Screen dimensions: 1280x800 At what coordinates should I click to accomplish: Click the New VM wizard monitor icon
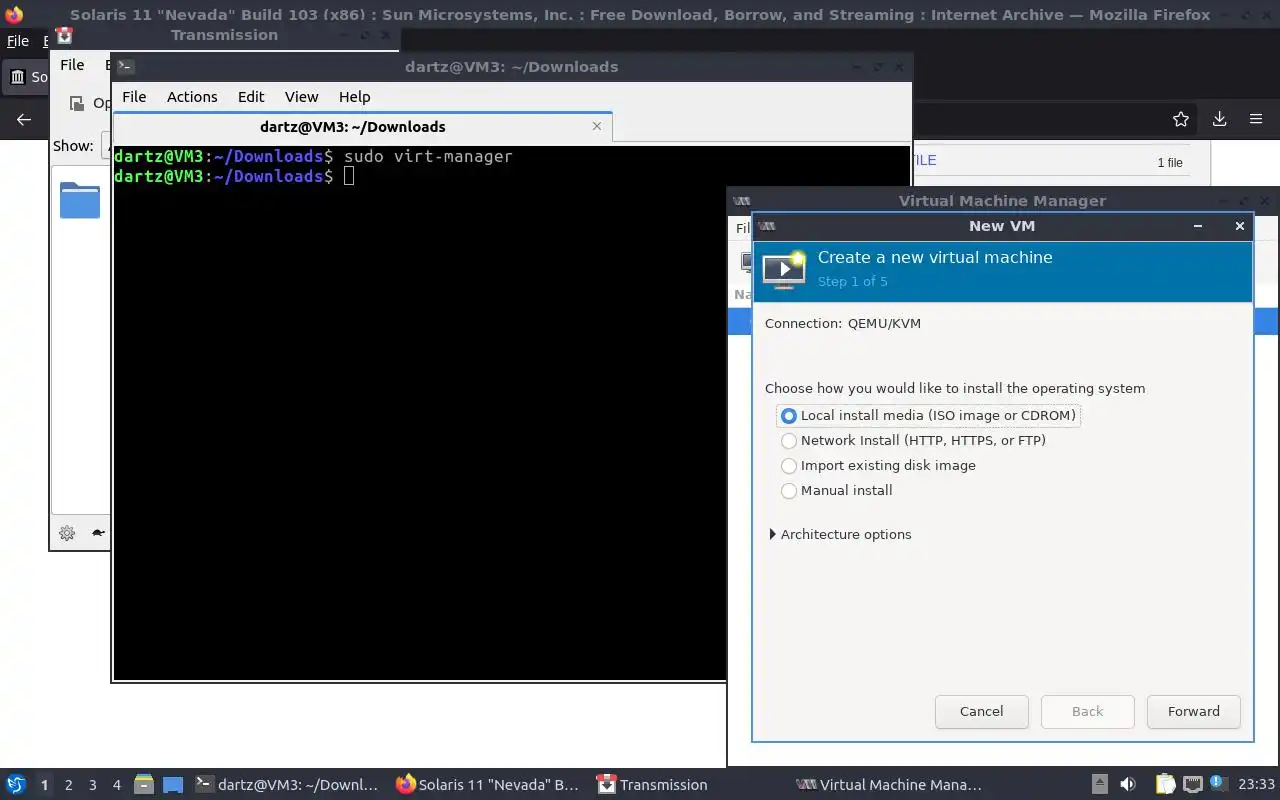coord(784,270)
